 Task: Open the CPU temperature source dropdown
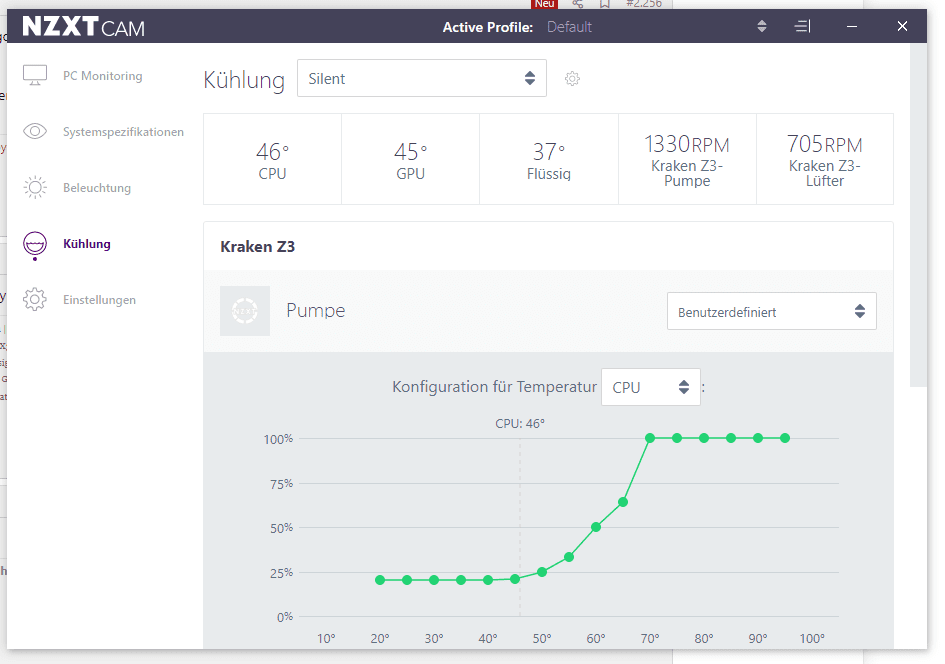click(651, 387)
